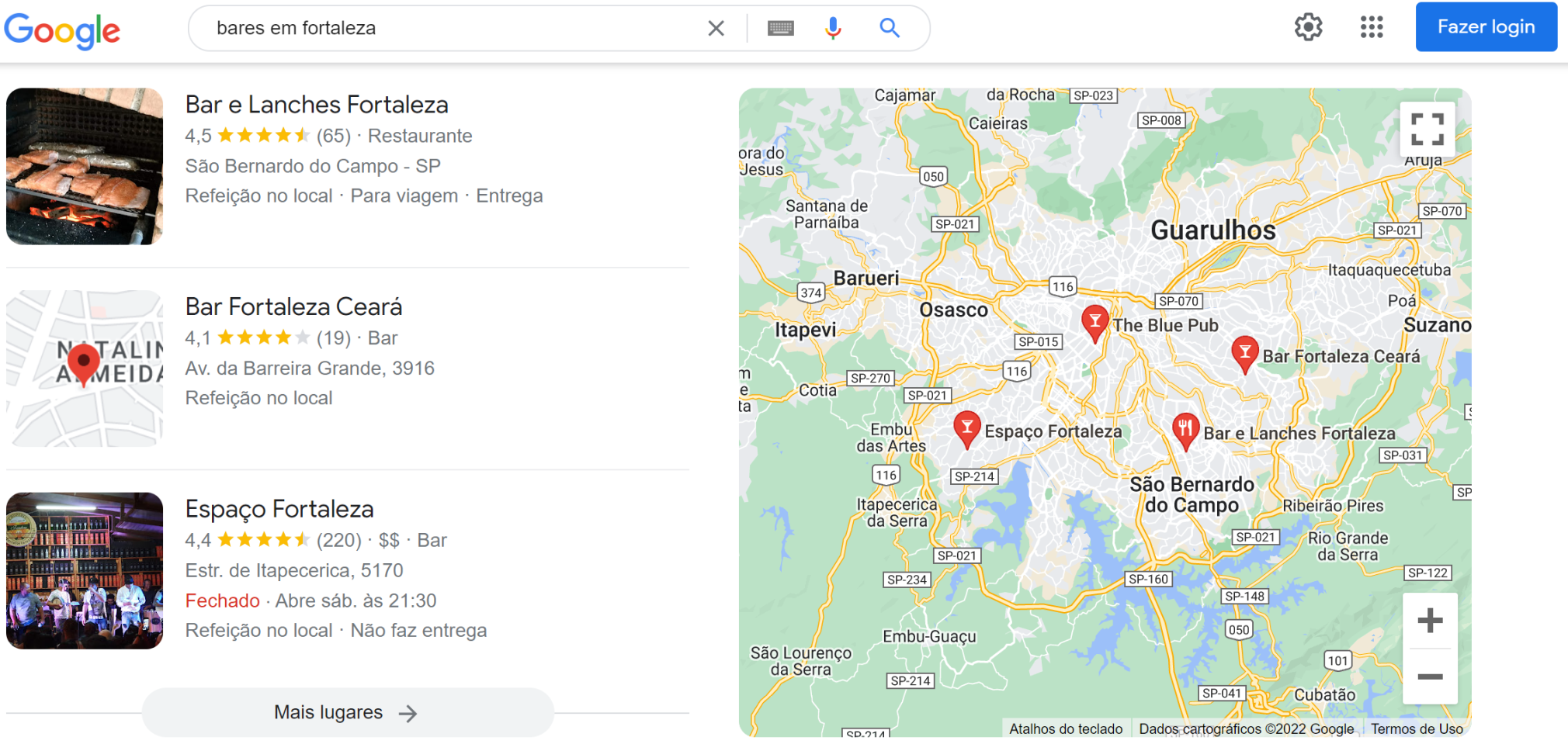Click the 'Embu-Guaçu' map label
This screenshot has width=1568, height=751.
pyautogui.click(x=929, y=637)
